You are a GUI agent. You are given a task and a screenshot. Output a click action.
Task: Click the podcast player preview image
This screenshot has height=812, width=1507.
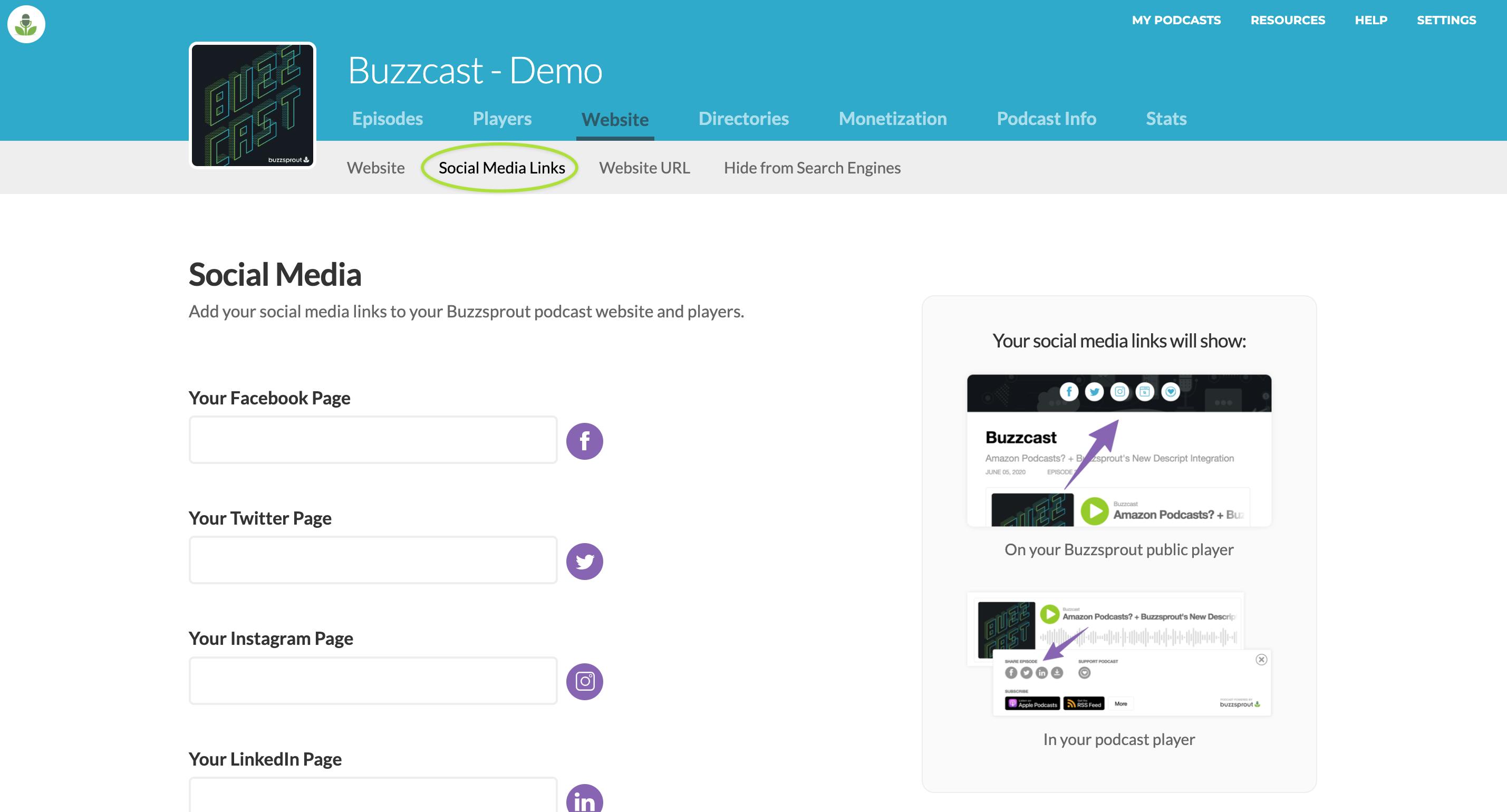click(x=1118, y=653)
